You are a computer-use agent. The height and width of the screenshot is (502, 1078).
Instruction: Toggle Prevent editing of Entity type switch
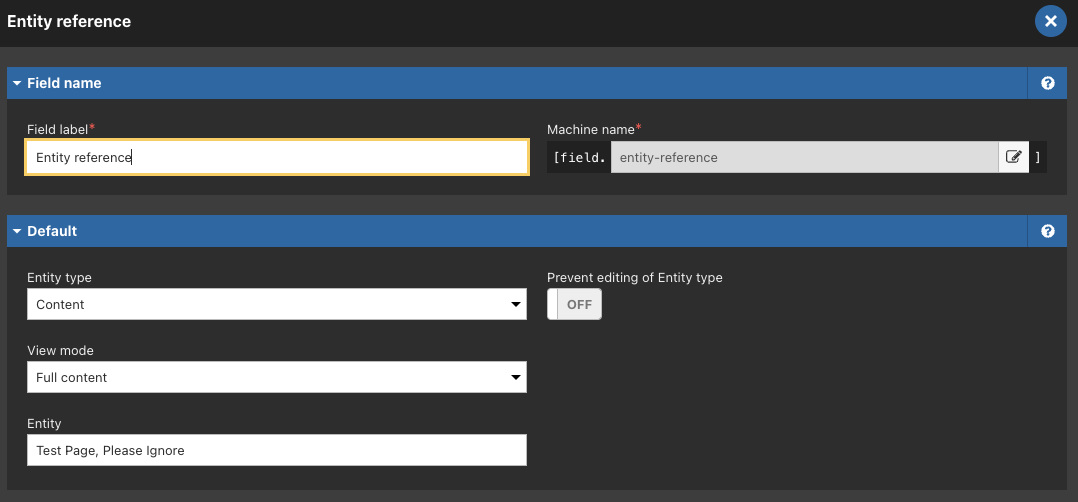pos(574,304)
